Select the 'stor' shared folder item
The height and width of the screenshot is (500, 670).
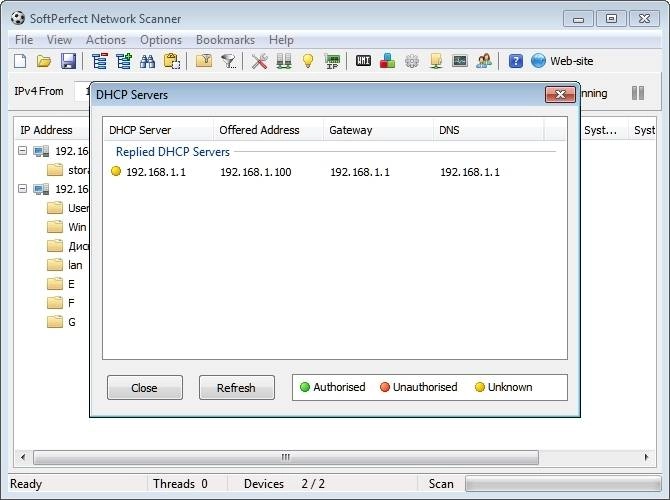pyautogui.click(x=68, y=170)
